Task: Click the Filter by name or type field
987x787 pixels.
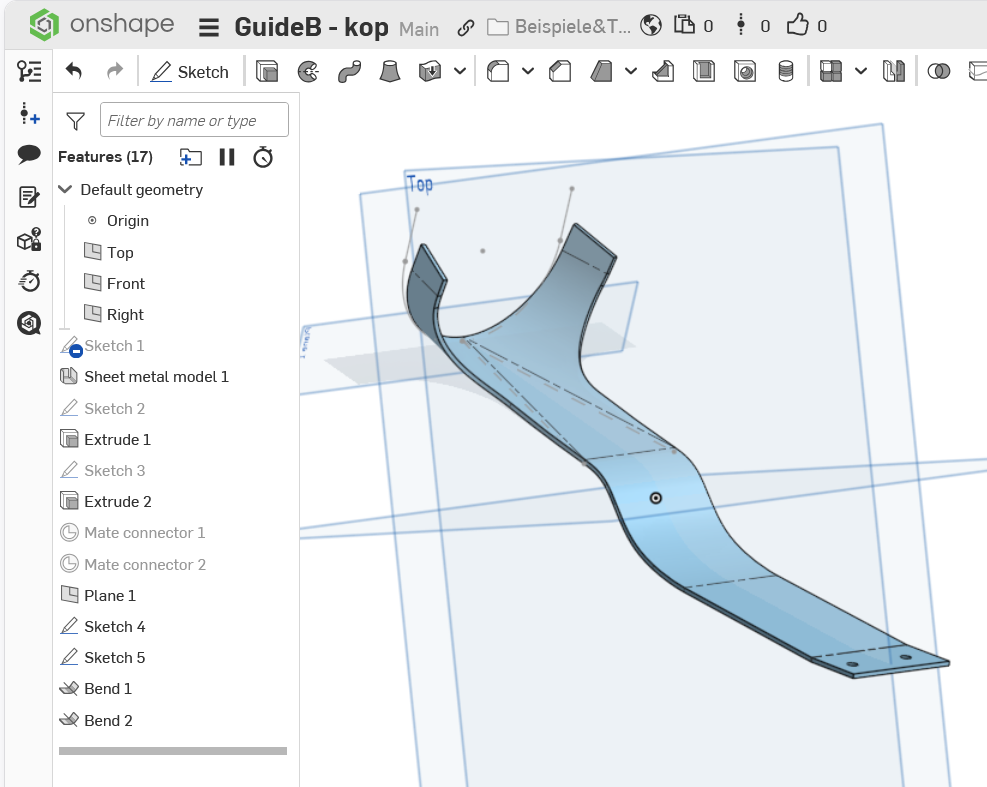Action: (195, 120)
